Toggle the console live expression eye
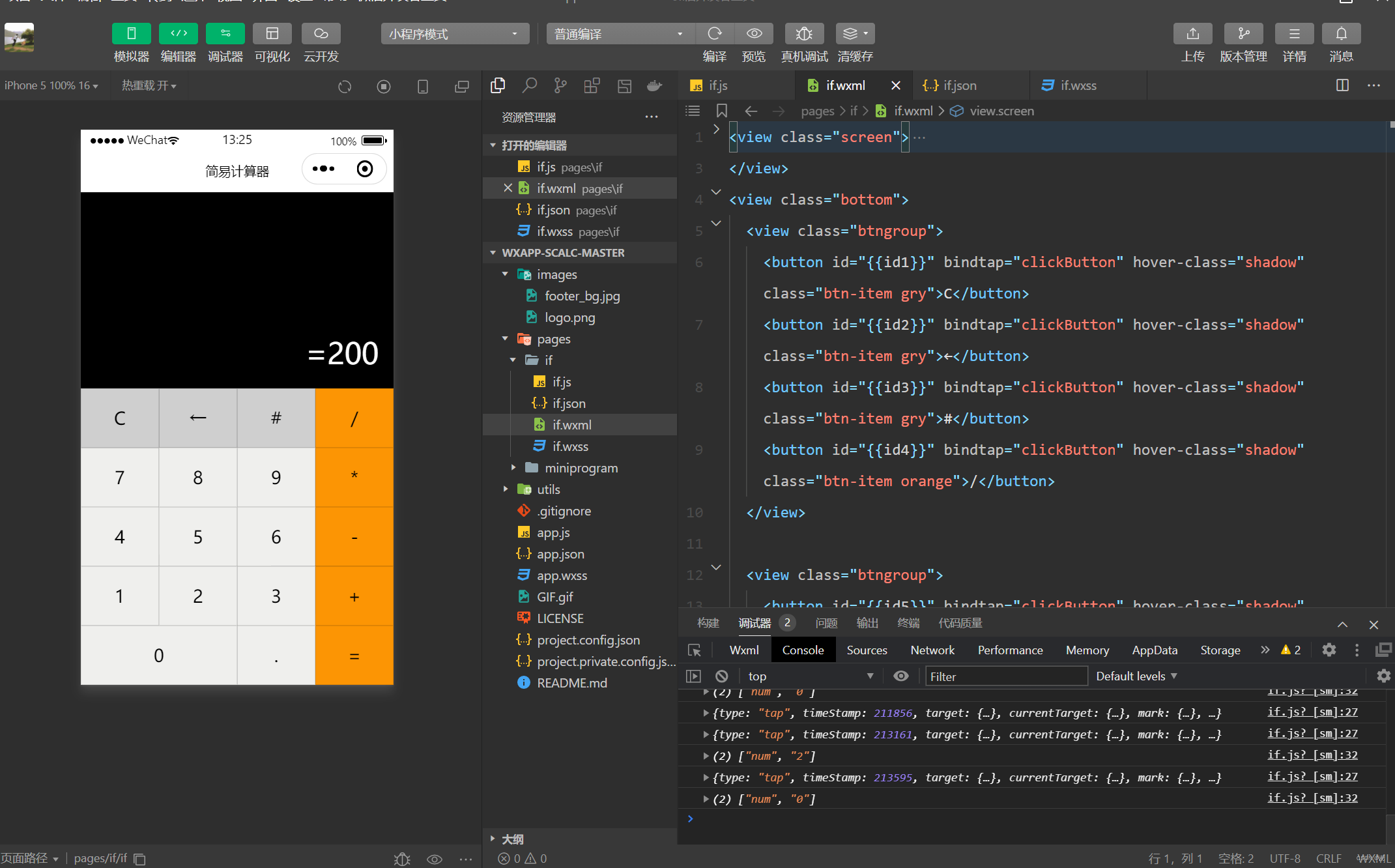This screenshot has width=1395, height=868. pyautogui.click(x=900, y=676)
